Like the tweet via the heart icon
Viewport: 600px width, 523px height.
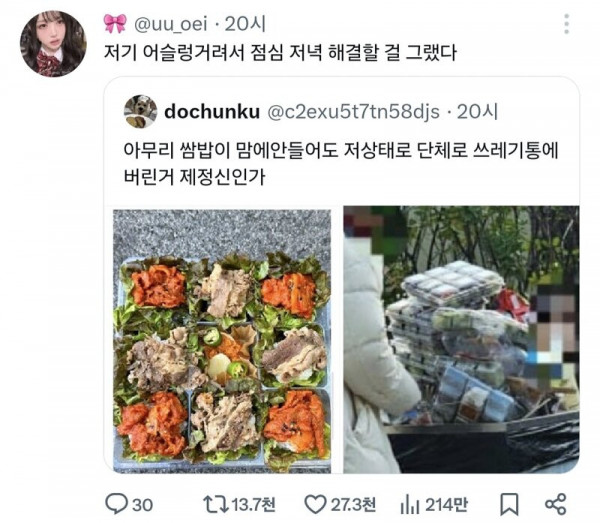pos(315,505)
